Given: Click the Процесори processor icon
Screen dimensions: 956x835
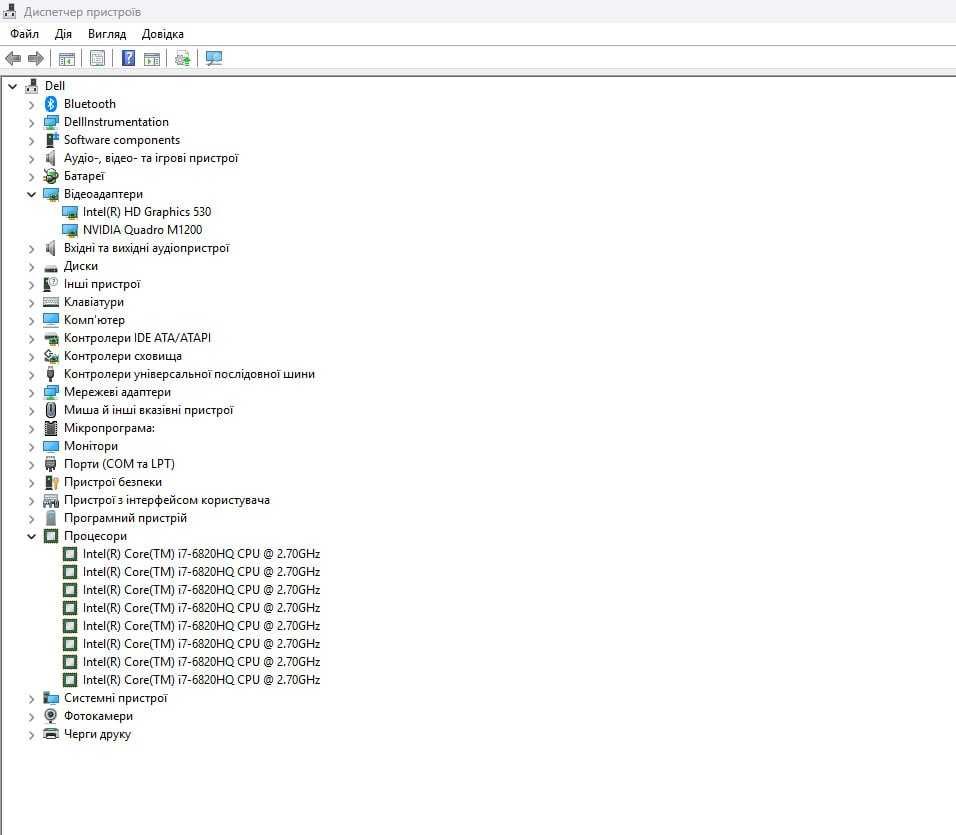Looking at the screenshot, I should (x=51, y=536).
